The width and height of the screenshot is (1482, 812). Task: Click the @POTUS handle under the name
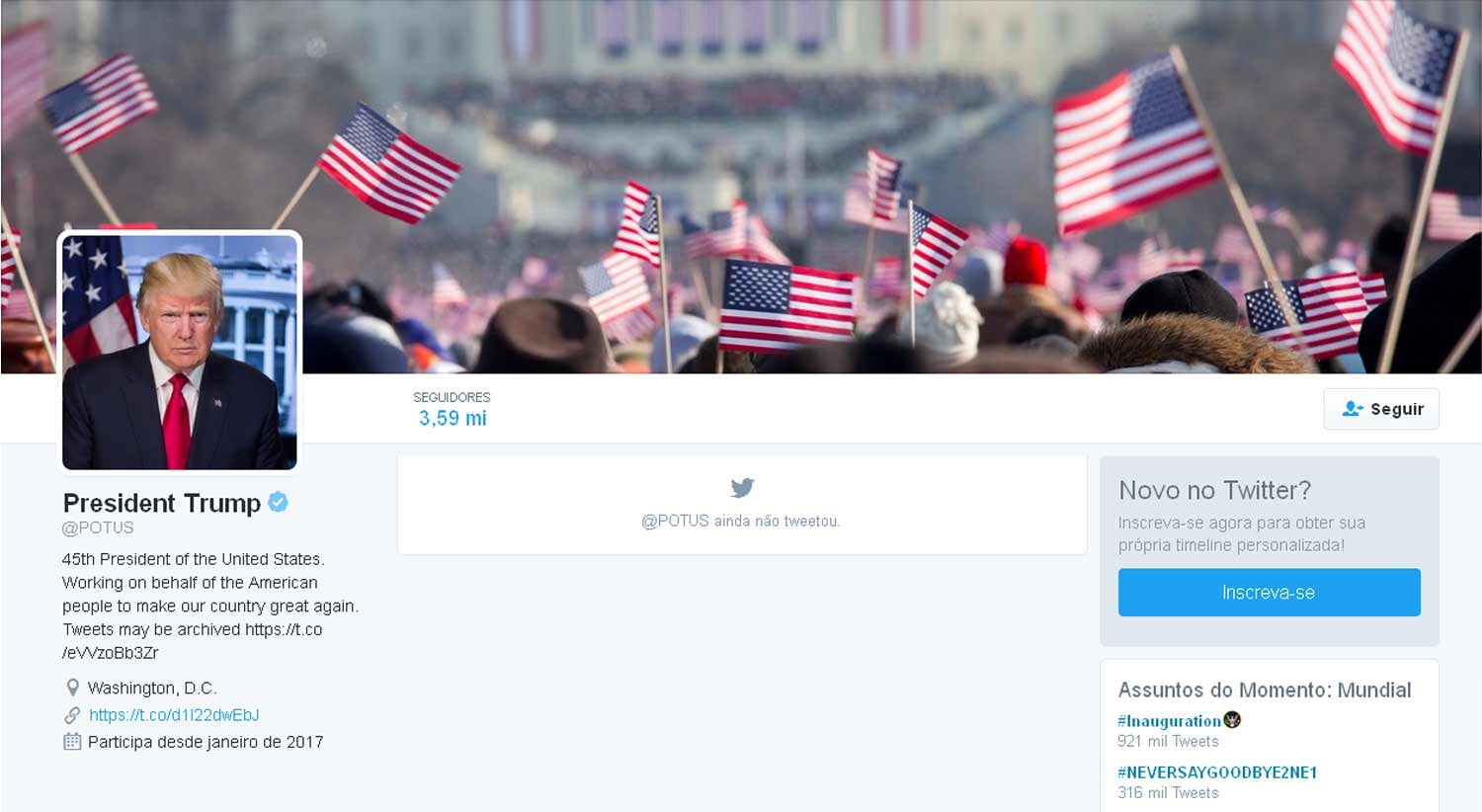click(98, 528)
